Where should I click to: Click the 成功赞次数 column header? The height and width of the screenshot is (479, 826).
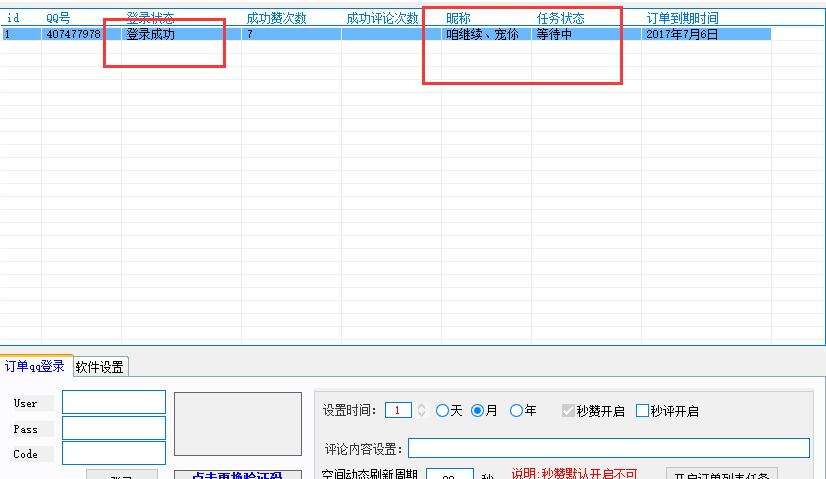(277, 18)
